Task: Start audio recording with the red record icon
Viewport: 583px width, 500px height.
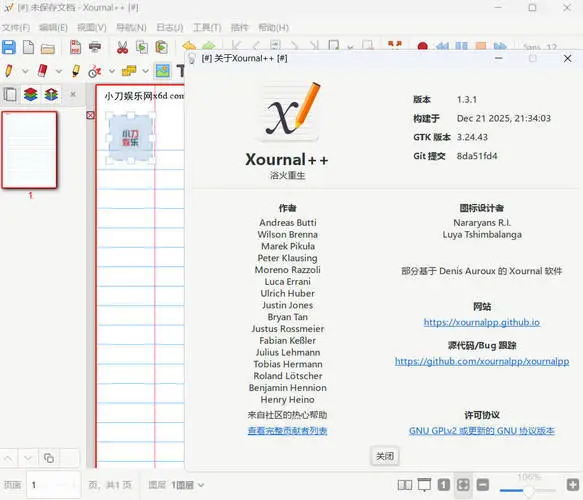Action: [x=422, y=46]
